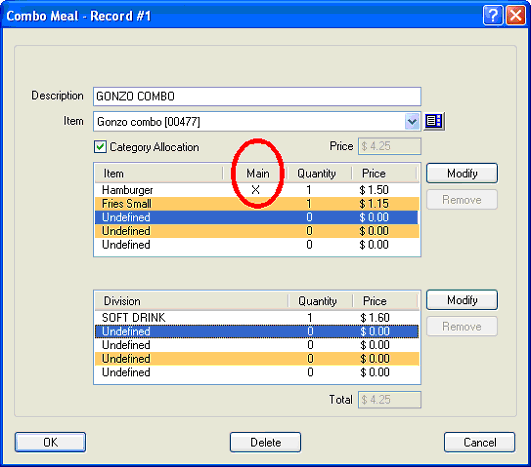531x467 pixels.
Task: Open the item lookup list icon
Action: [x=434, y=121]
